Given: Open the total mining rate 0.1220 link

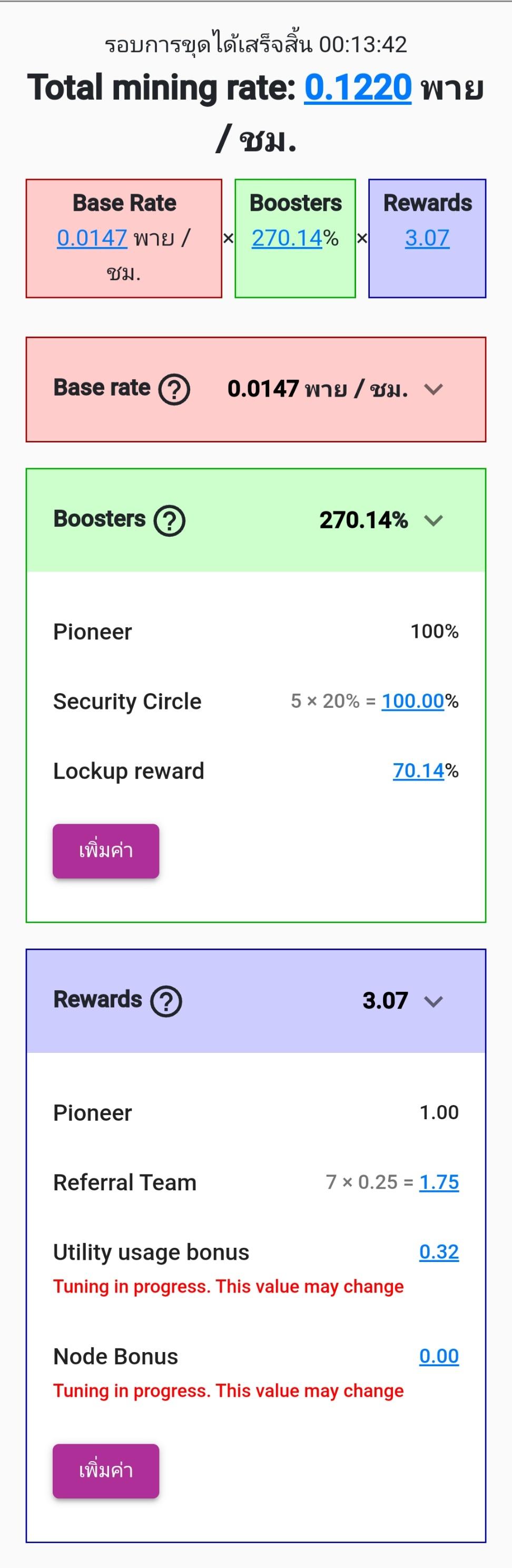Looking at the screenshot, I should [x=358, y=87].
